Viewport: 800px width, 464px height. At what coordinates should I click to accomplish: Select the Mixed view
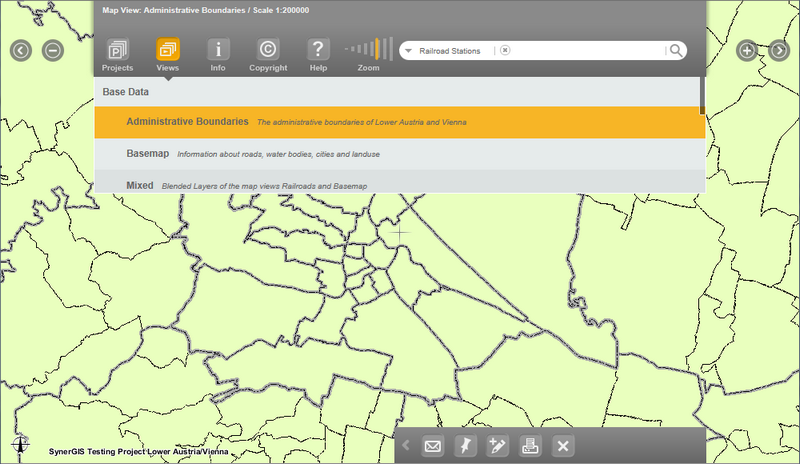point(400,182)
